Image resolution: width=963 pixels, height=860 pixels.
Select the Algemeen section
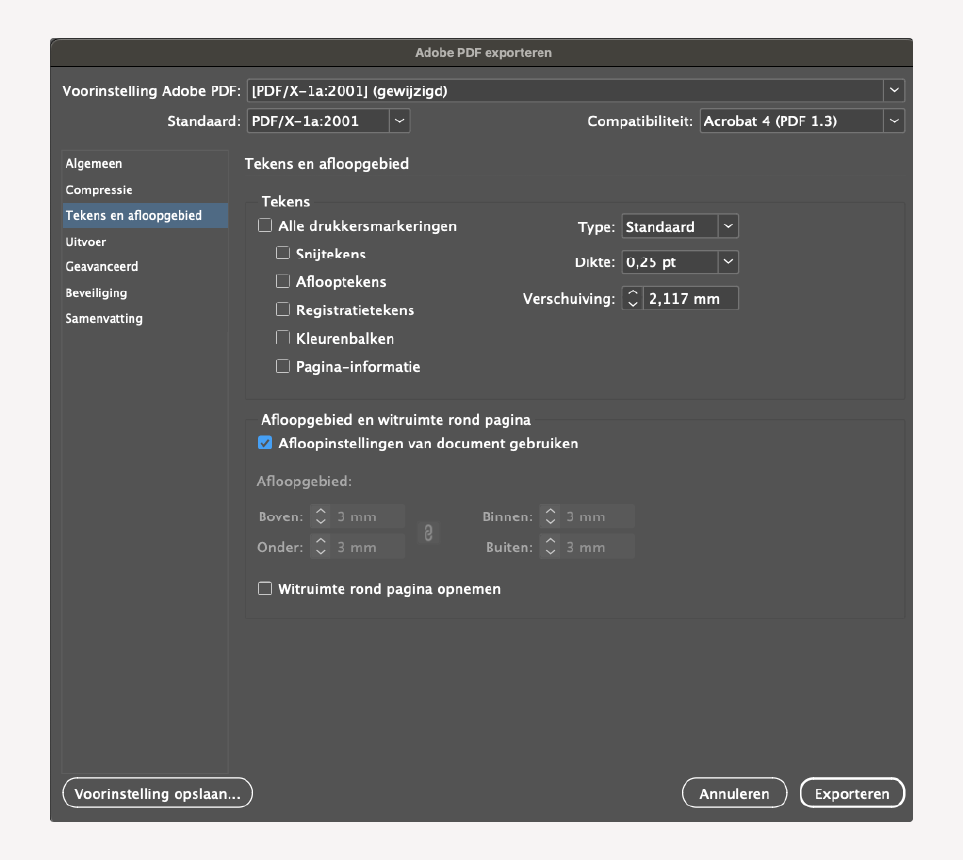145,163
